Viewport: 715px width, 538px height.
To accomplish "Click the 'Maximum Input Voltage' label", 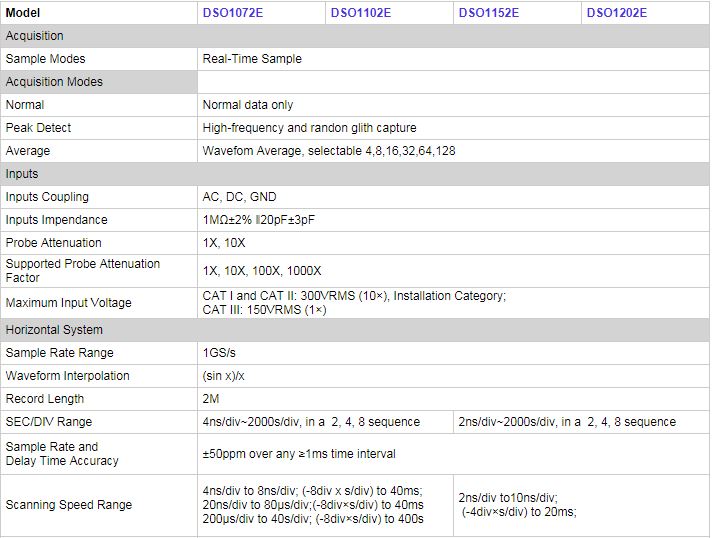I will (68, 303).
